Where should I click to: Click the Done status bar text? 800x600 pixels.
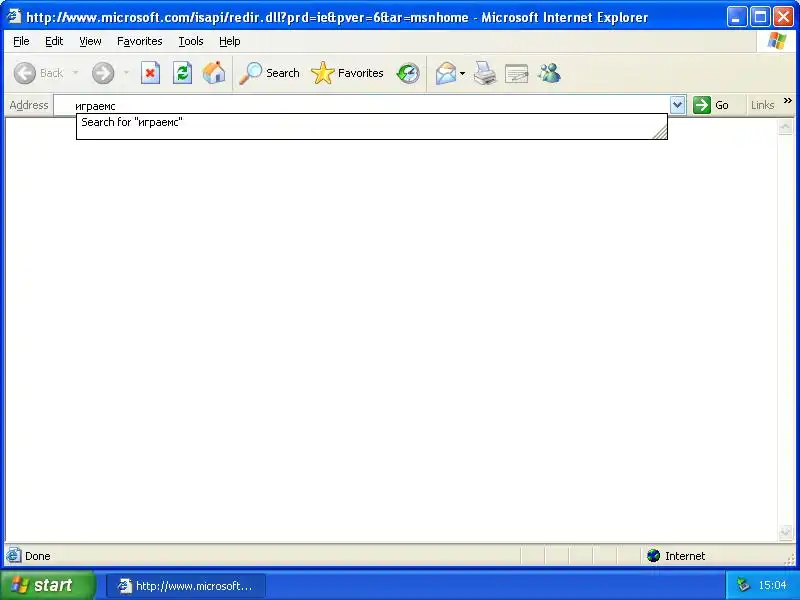click(38, 556)
